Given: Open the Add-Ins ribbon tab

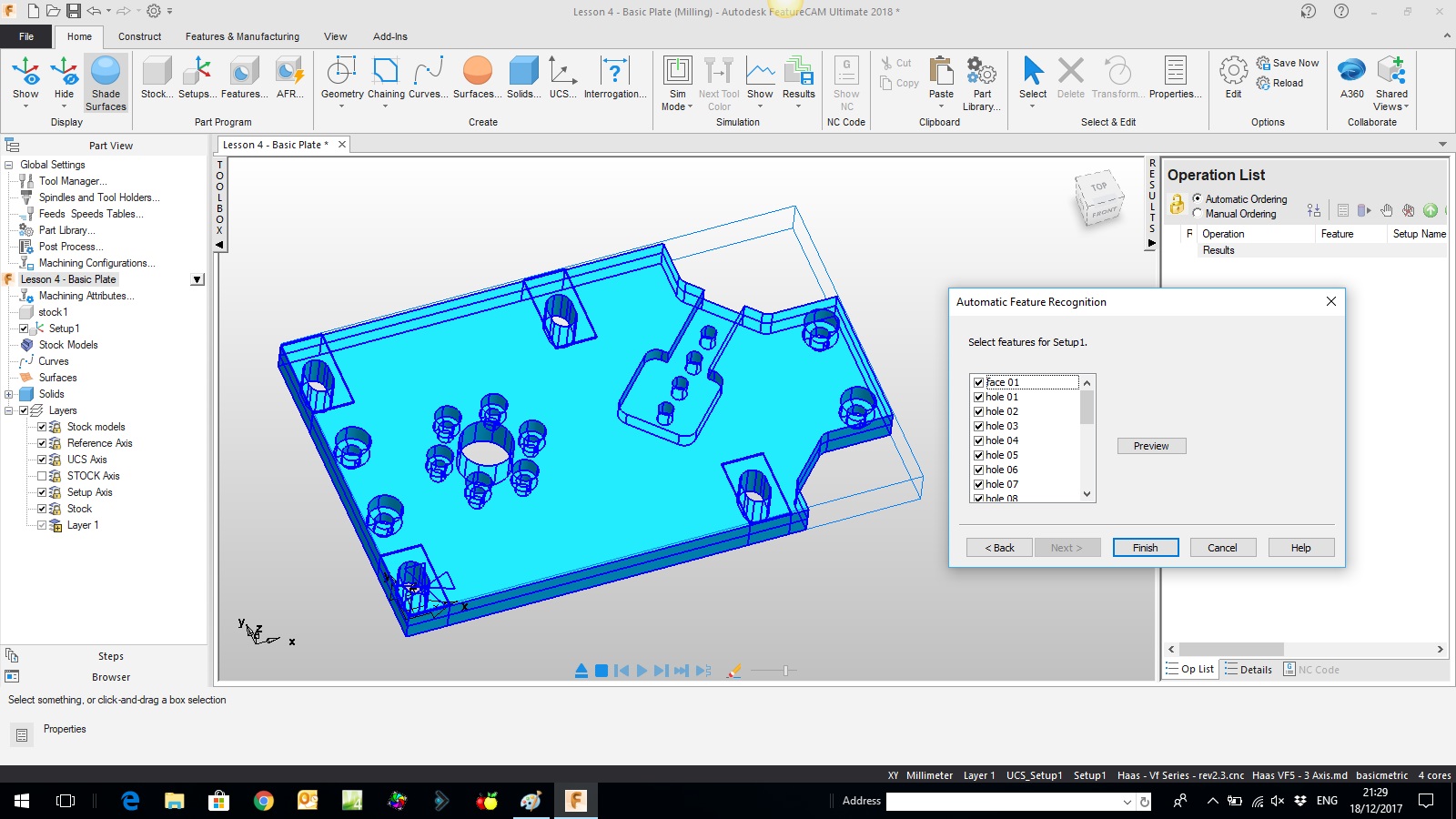Looking at the screenshot, I should (x=389, y=36).
